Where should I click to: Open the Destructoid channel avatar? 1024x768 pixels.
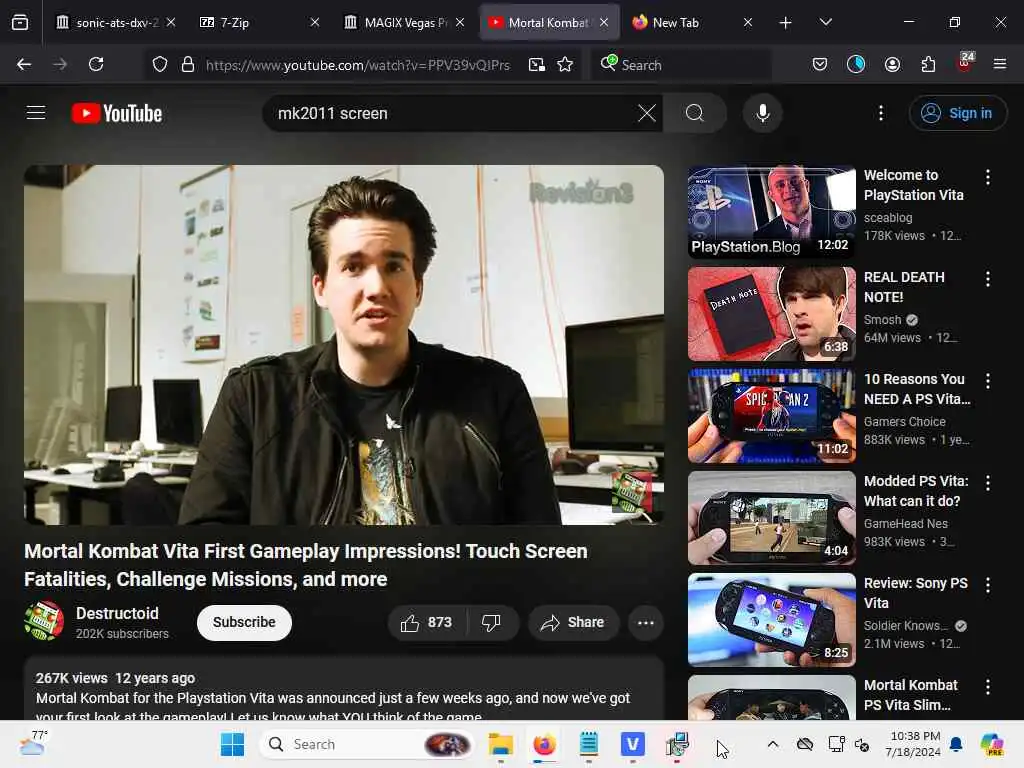(44, 621)
